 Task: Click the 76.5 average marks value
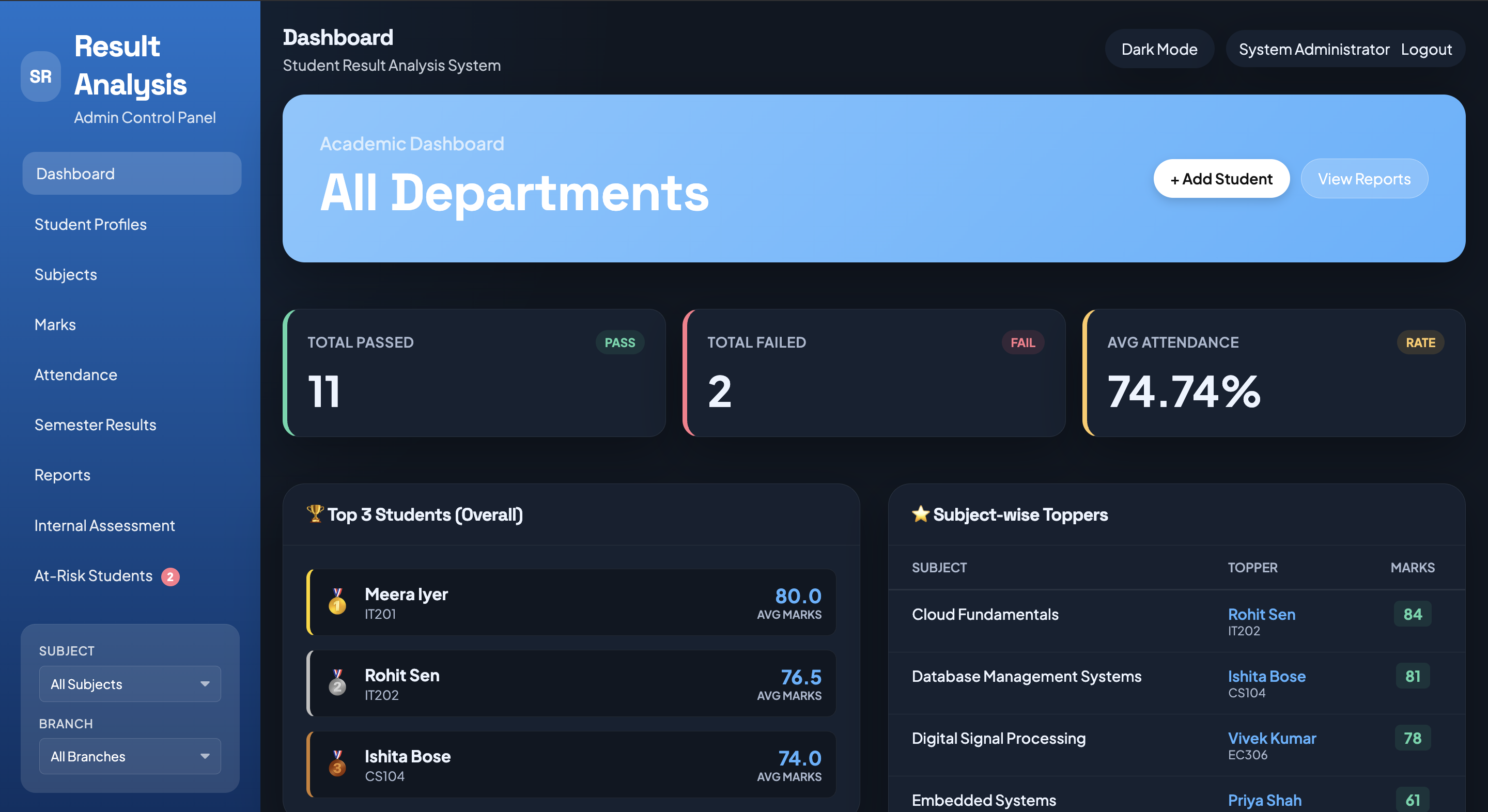801,676
